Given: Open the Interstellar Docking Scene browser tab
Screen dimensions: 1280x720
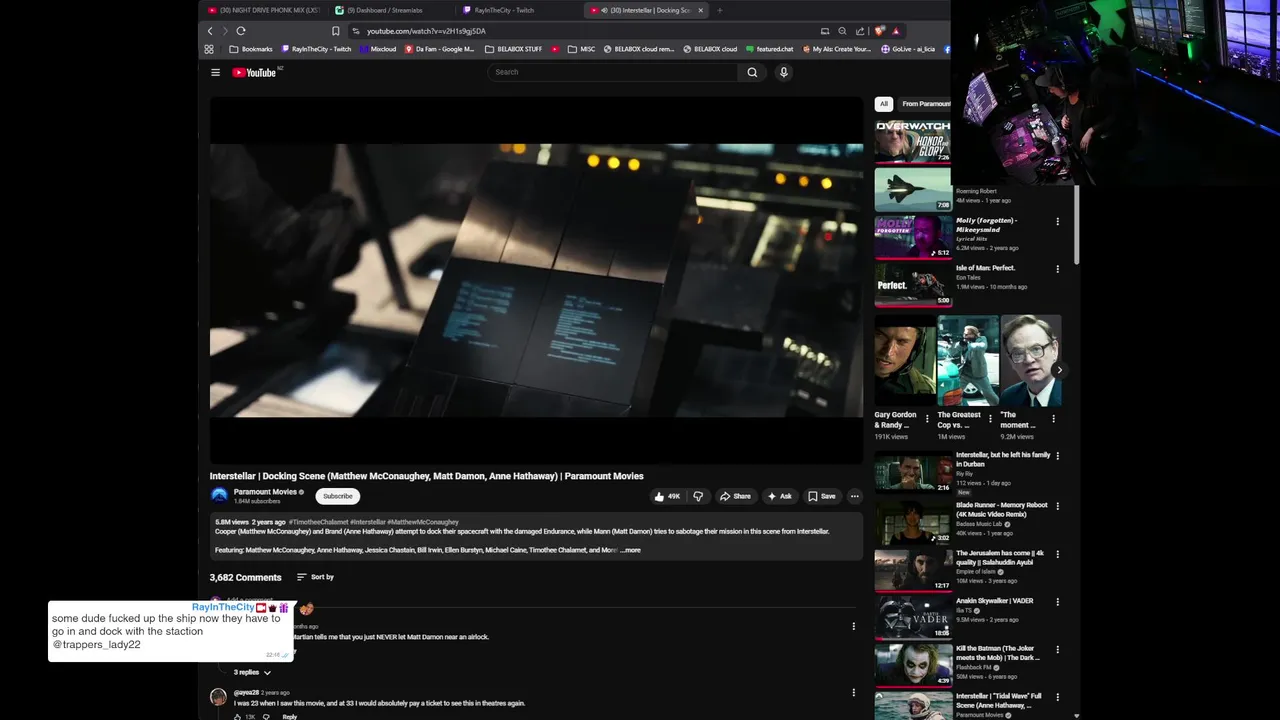Looking at the screenshot, I should pos(645,10).
